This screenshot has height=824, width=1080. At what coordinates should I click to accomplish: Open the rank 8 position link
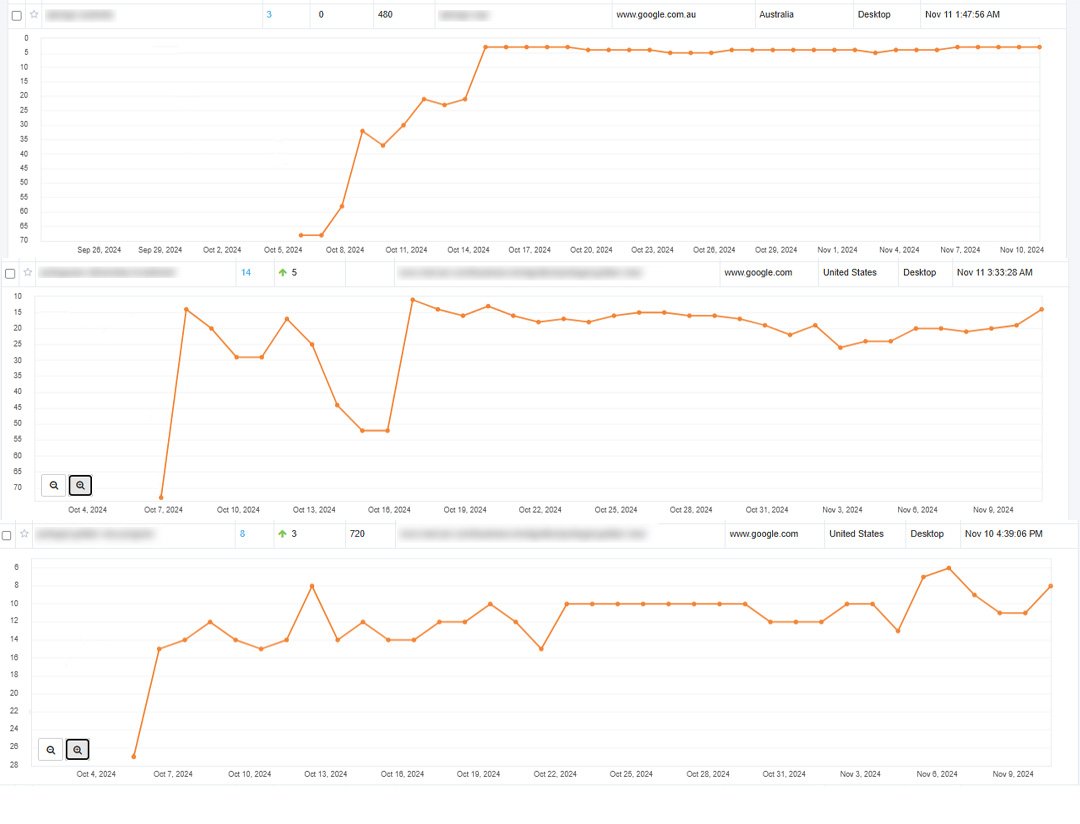click(x=242, y=534)
